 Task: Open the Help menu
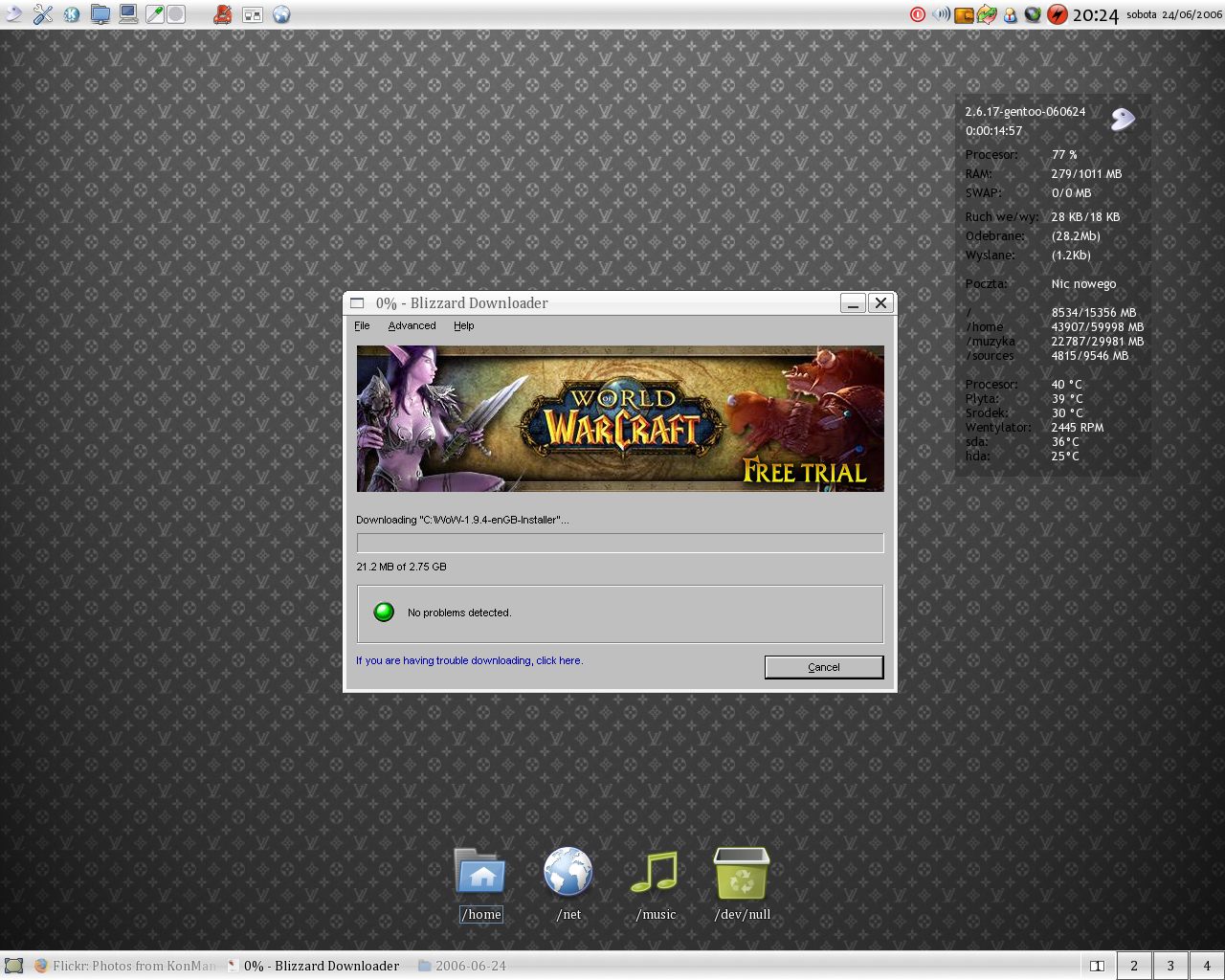pyautogui.click(x=464, y=325)
